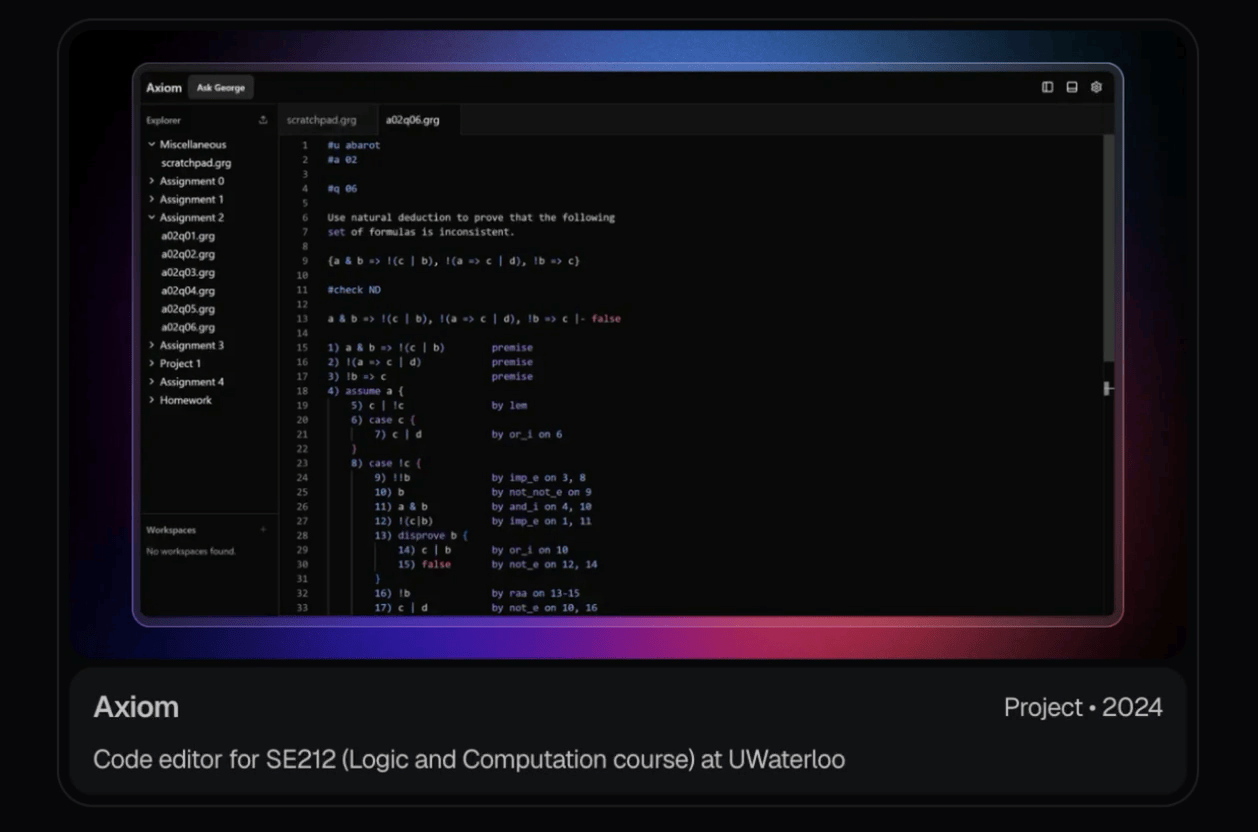Open a02q01.grg in the Explorer tree
This screenshot has height=832, width=1258.
[x=188, y=236]
